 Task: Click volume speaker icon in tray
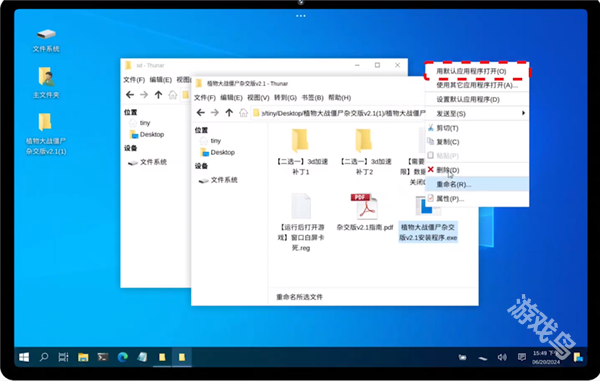(502, 357)
